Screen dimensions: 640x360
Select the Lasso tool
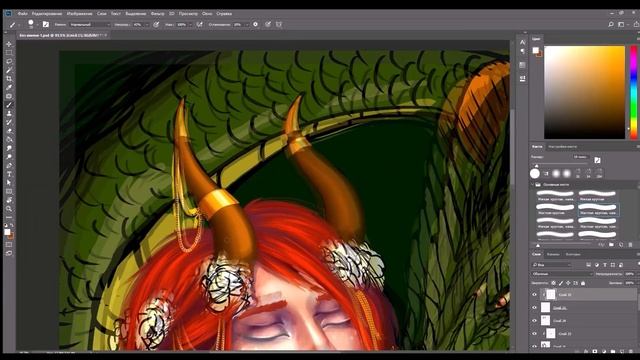pos(9,61)
